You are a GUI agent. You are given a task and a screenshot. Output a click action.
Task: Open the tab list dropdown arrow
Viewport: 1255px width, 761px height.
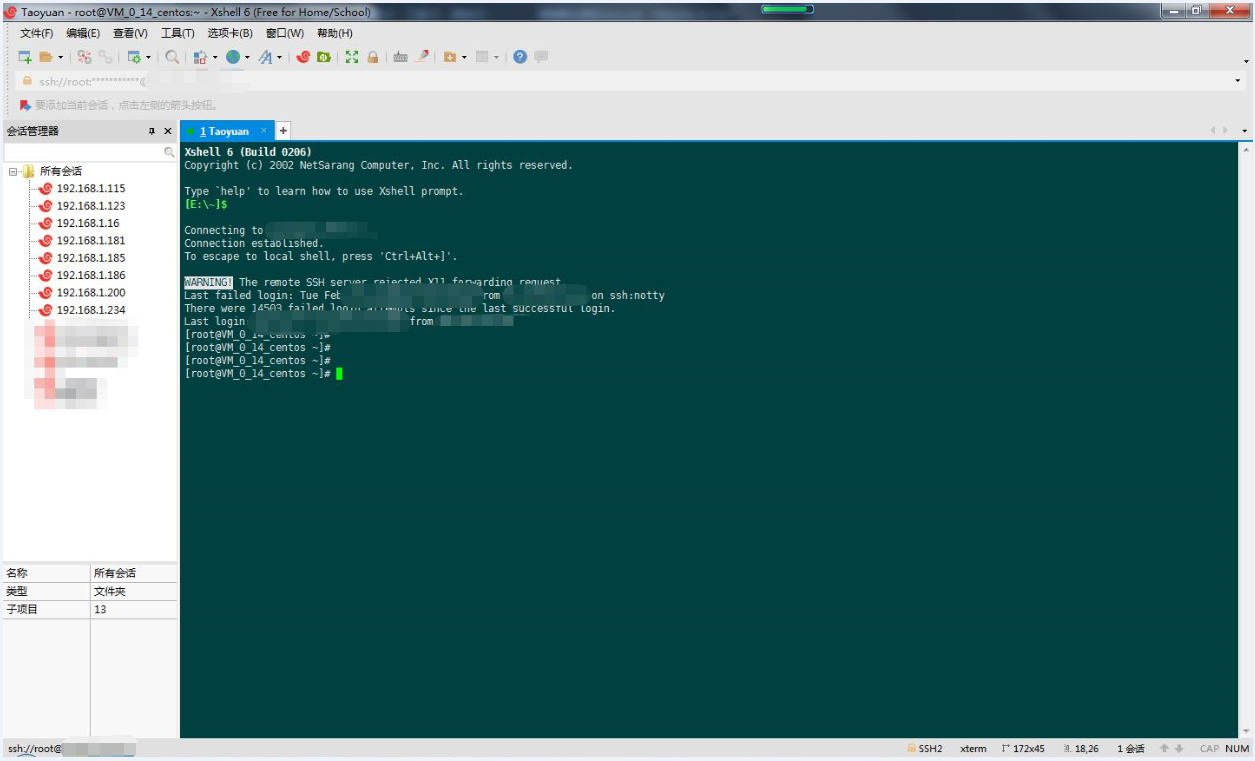click(x=1245, y=131)
